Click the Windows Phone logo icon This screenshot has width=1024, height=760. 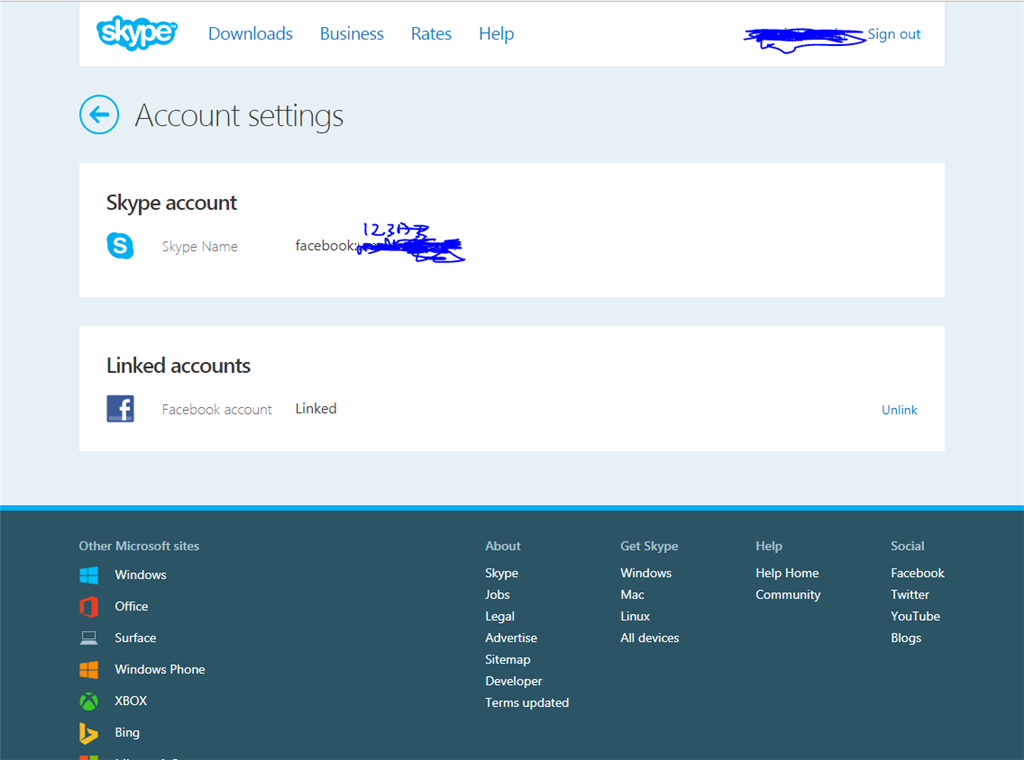[x=89, y=669]
